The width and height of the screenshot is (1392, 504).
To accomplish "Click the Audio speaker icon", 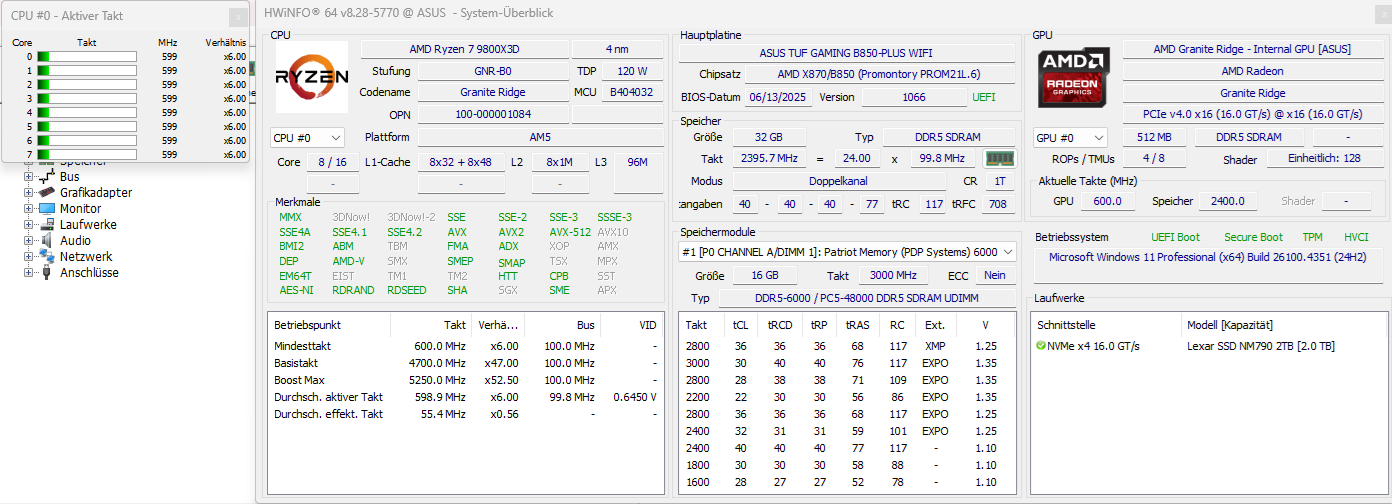I will (46, 240).
